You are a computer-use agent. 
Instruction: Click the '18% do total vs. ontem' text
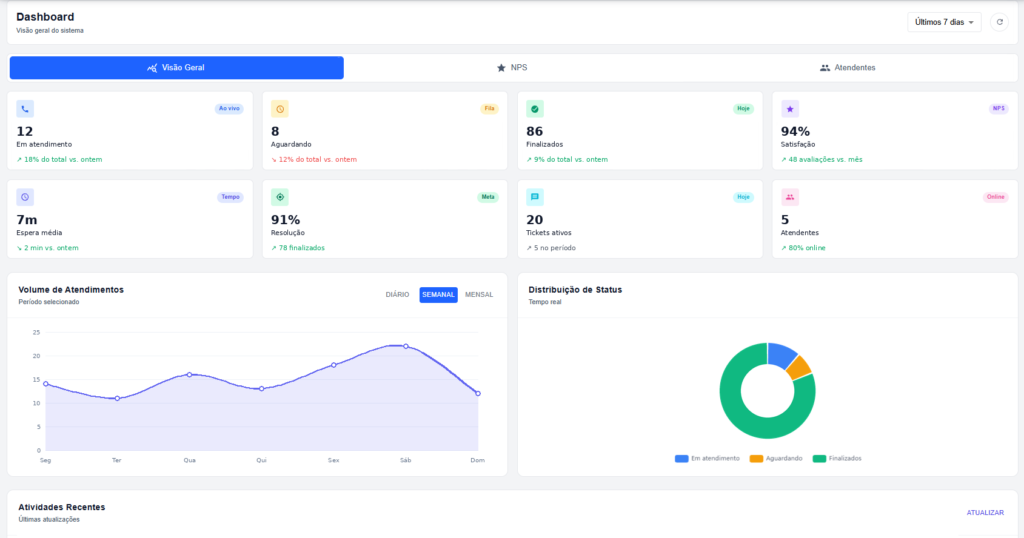[63, 159]
